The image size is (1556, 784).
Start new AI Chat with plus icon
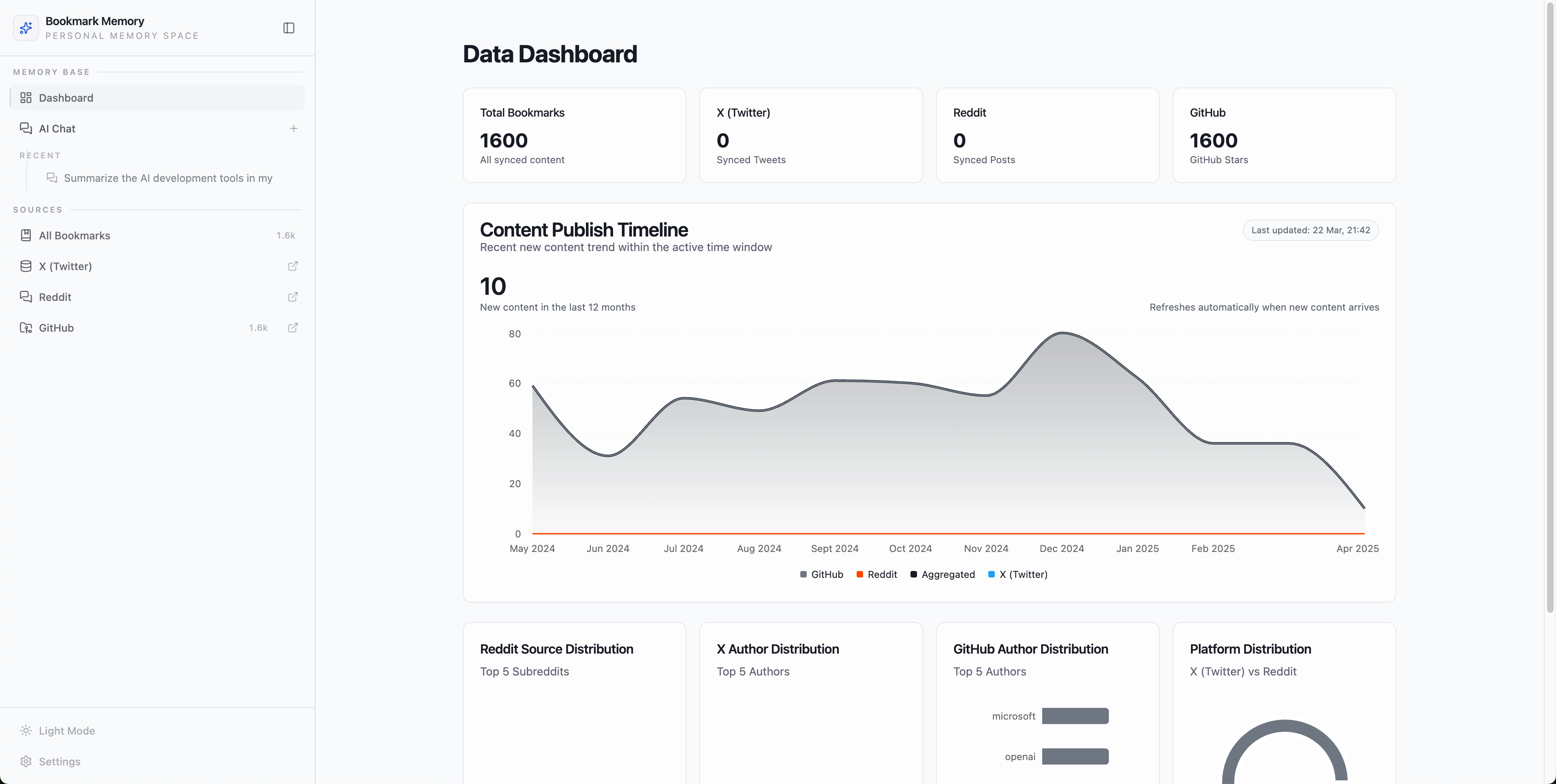[293, 128]
